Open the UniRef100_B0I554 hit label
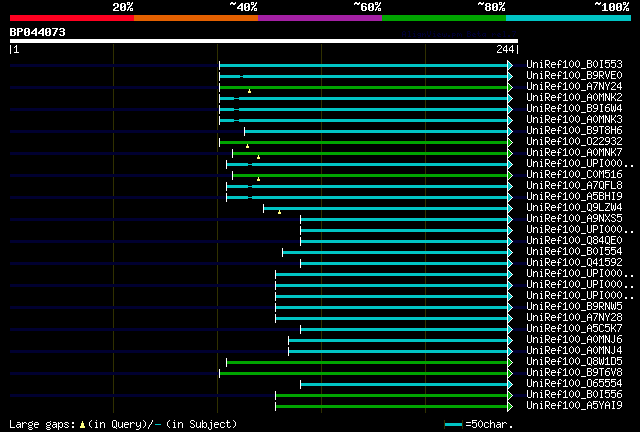Image resolution: width=640 pixels, height=432 pixels. (x=574, y=252)
